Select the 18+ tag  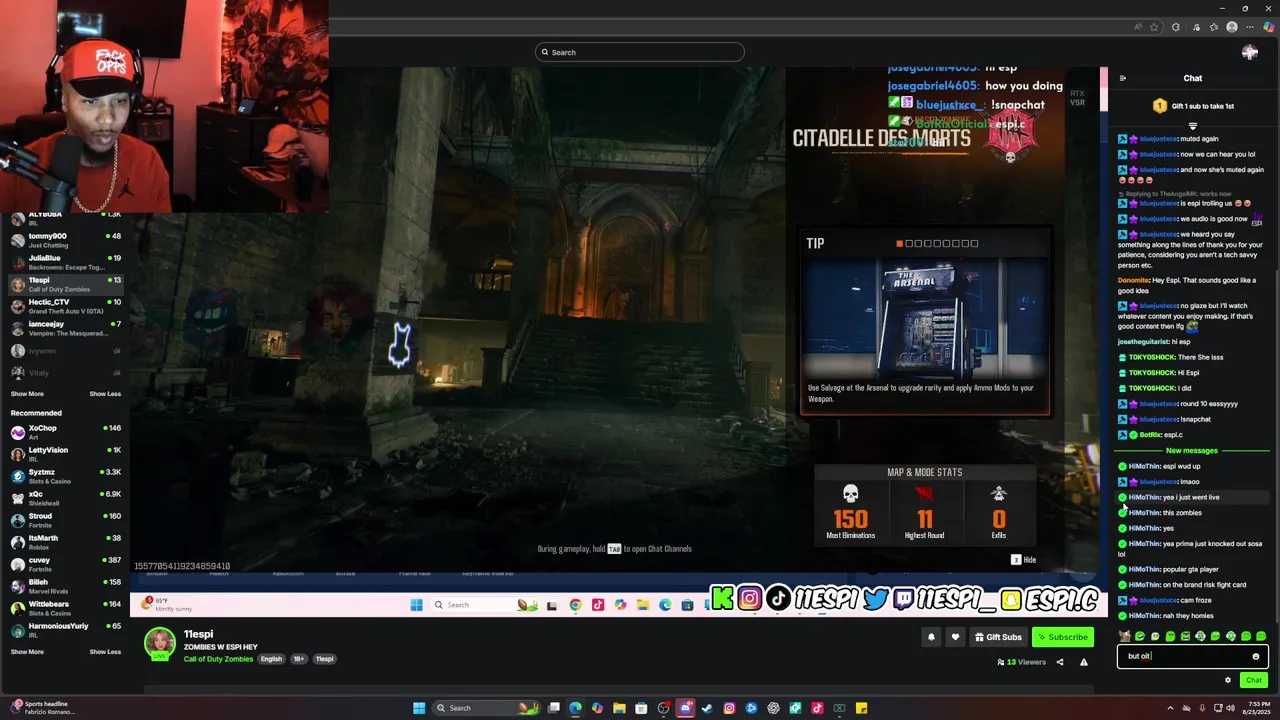[x=299, y=659]
